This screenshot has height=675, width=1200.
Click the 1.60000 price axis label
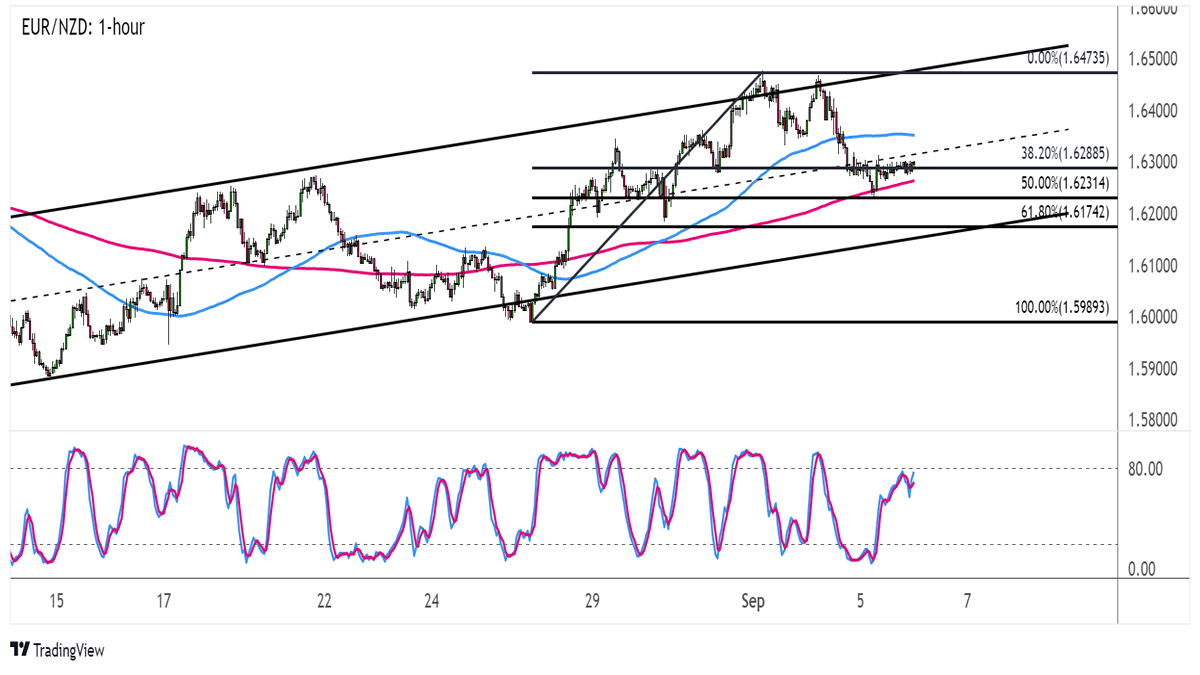pyautogui.click(x=1151, y=317)
